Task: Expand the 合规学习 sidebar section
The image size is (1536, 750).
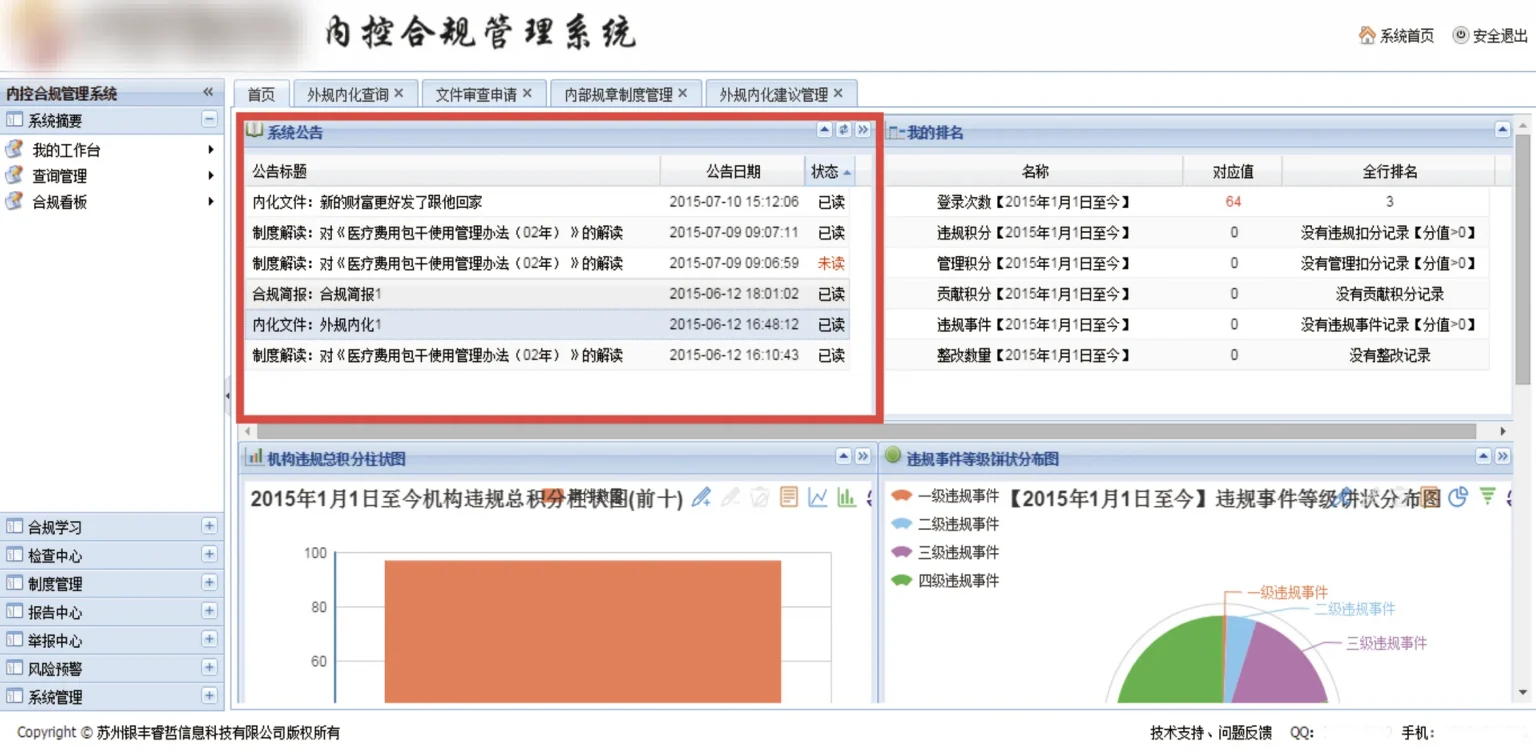Action: [x=209, y=526]
